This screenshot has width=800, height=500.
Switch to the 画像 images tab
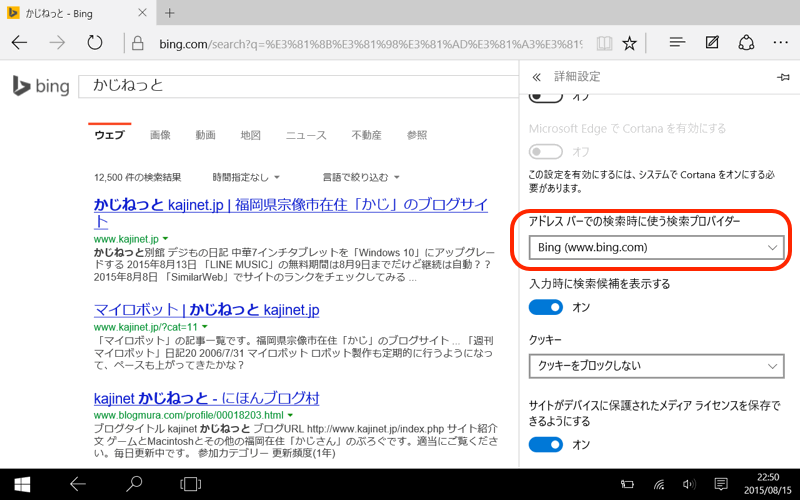tap(160, 135)
